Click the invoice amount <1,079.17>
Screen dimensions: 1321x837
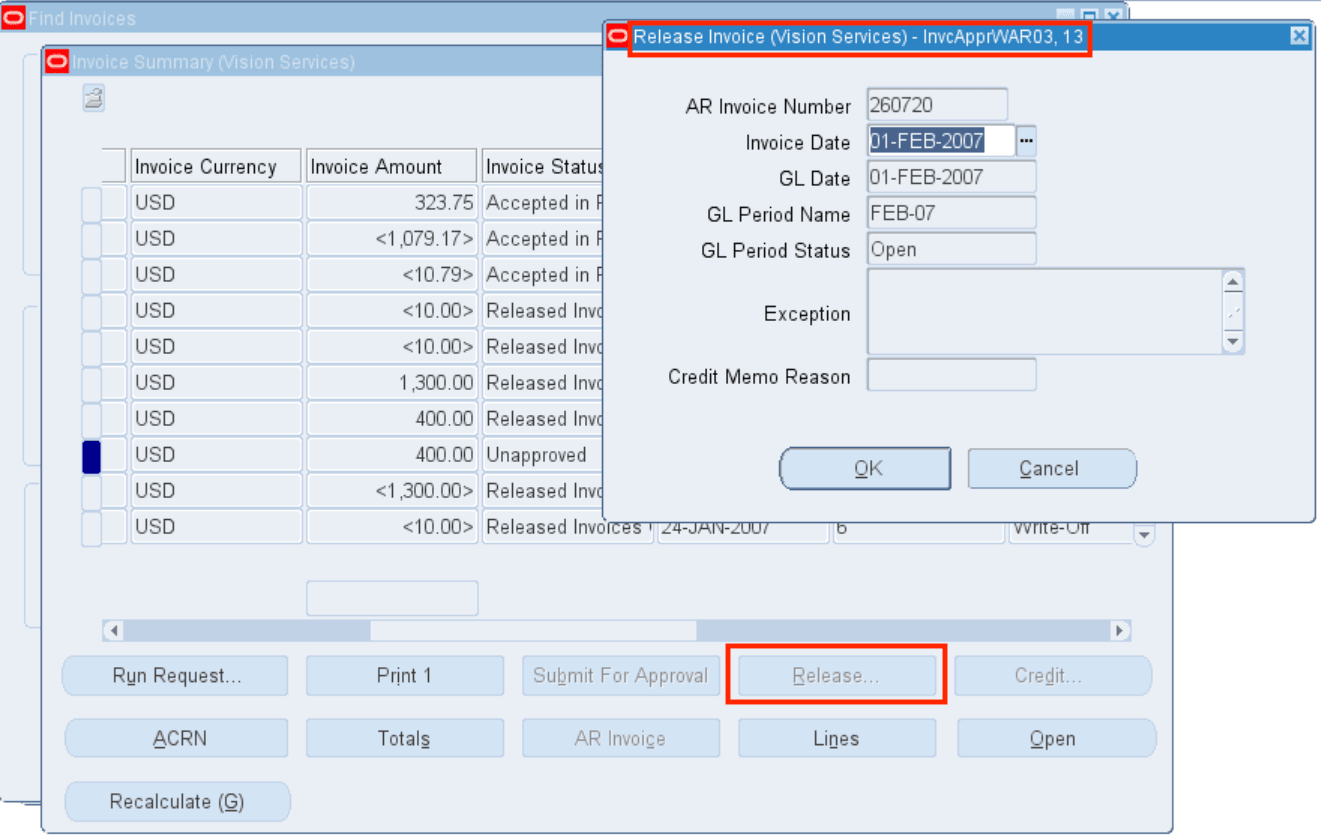pyautogui.click(x=392, y=239)
